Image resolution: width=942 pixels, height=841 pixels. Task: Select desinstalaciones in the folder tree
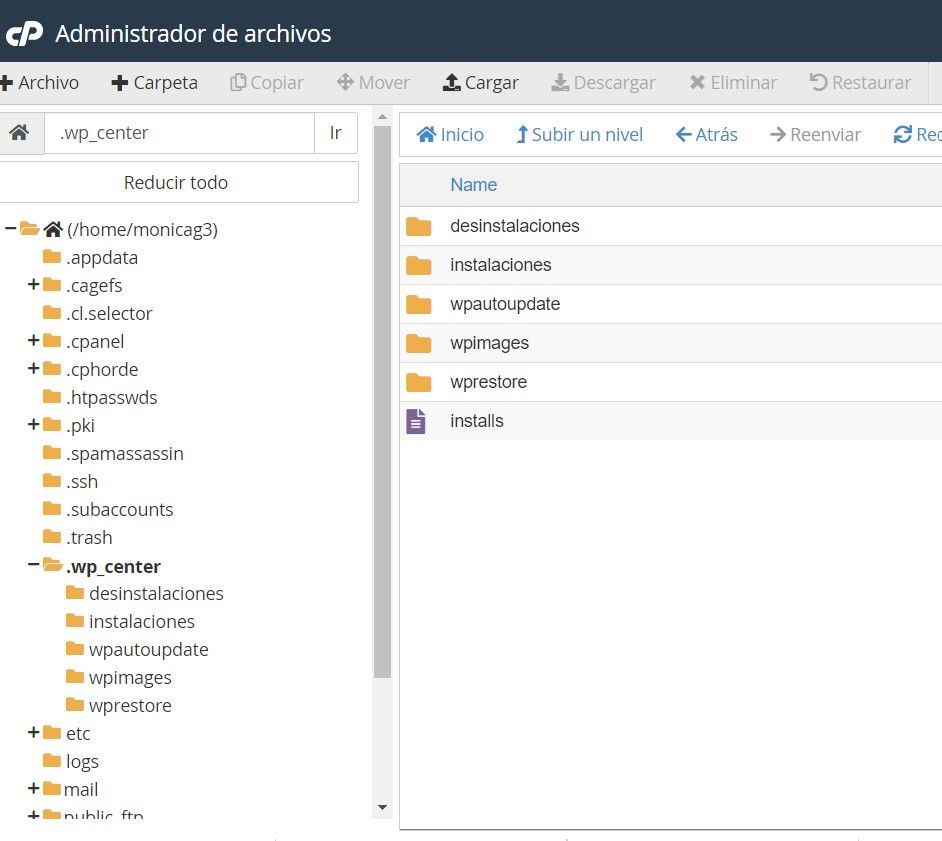click(156, 594)
